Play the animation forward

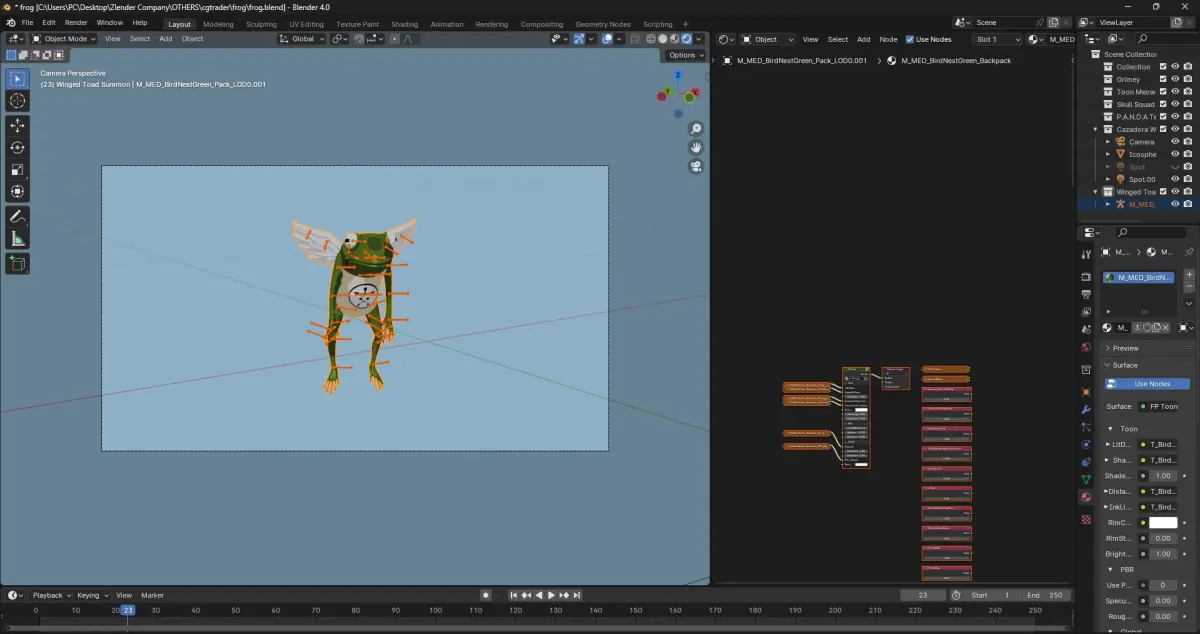(551, 595)
